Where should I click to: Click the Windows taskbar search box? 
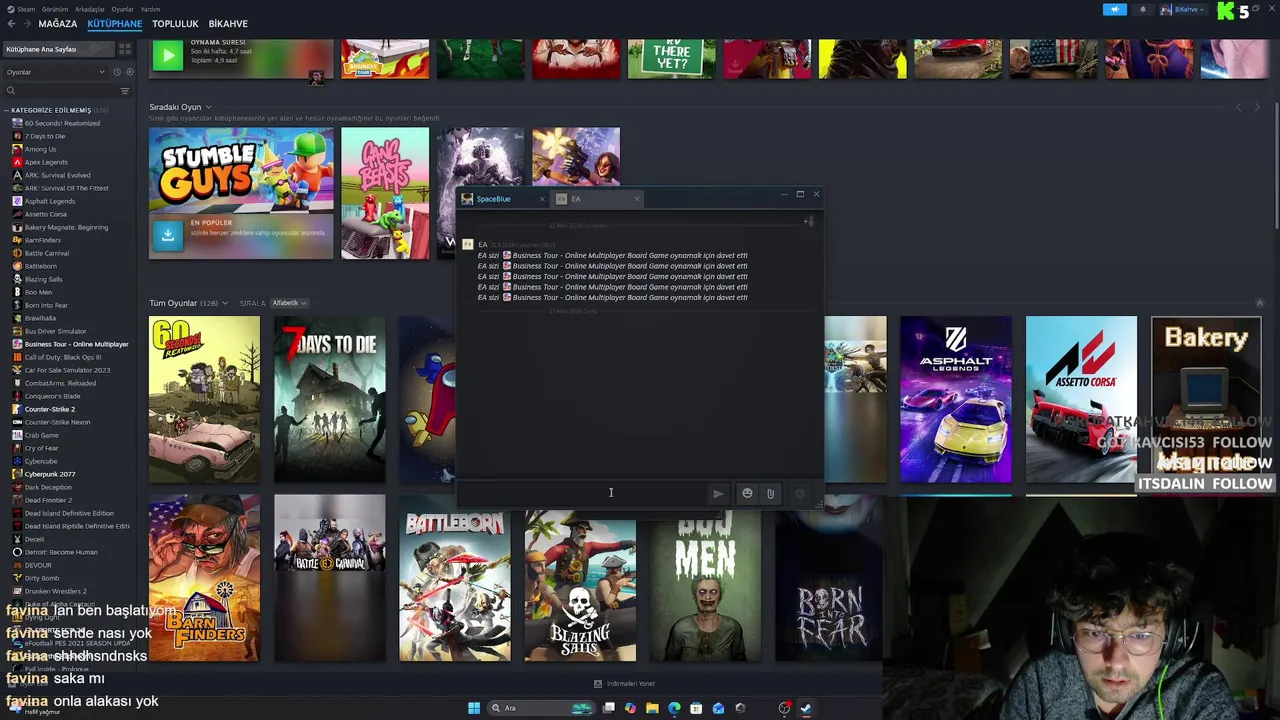541,708
